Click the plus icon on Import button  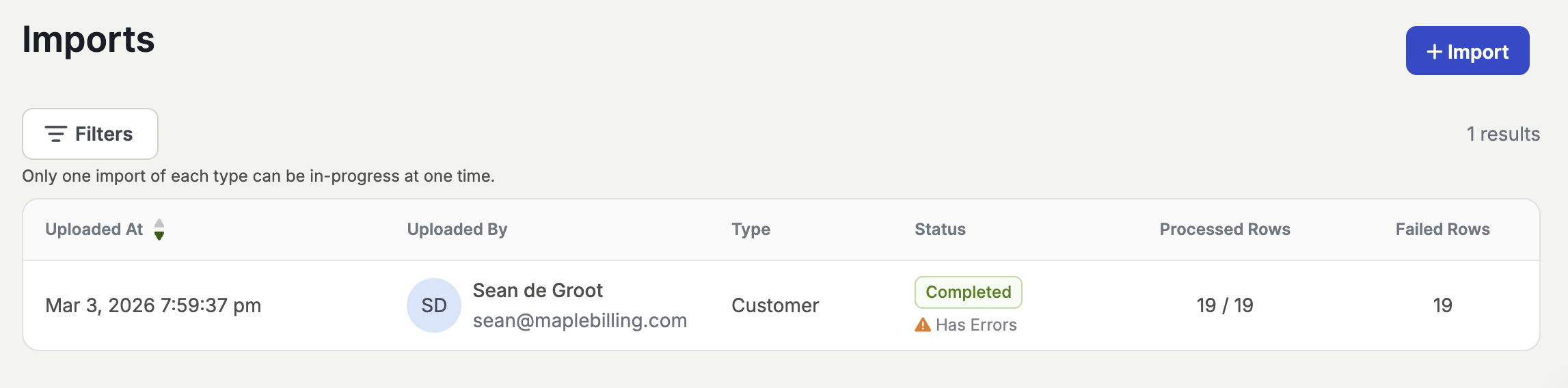[x=1434, y=52]
